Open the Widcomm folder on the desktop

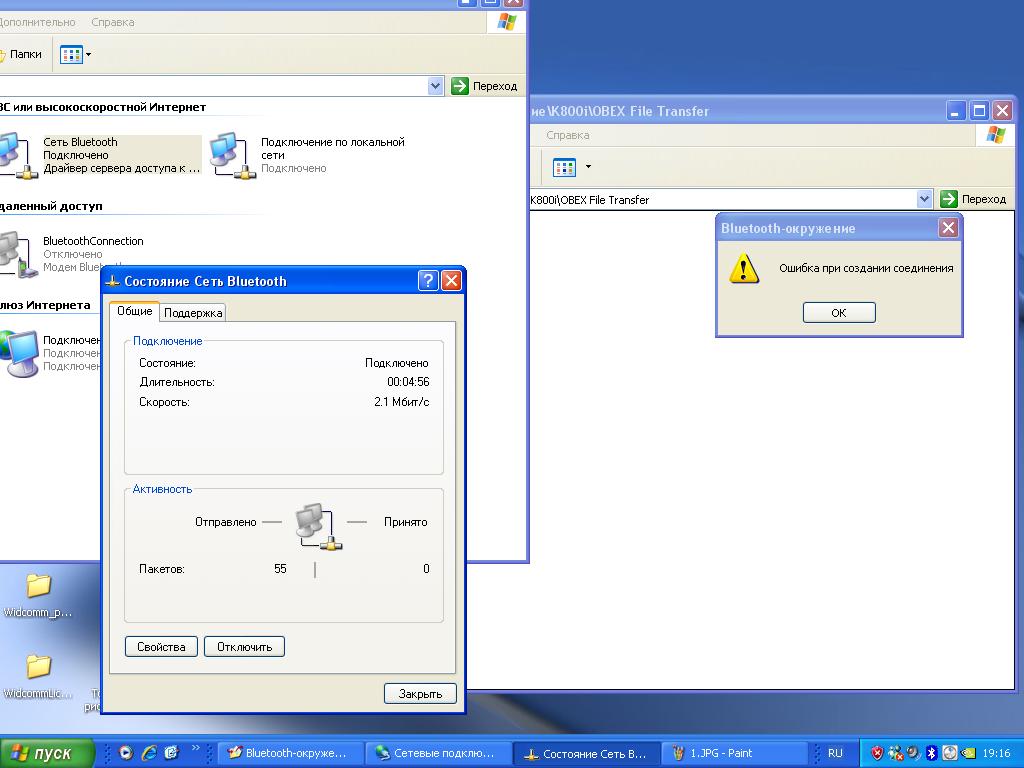click(x=38, y=585)
